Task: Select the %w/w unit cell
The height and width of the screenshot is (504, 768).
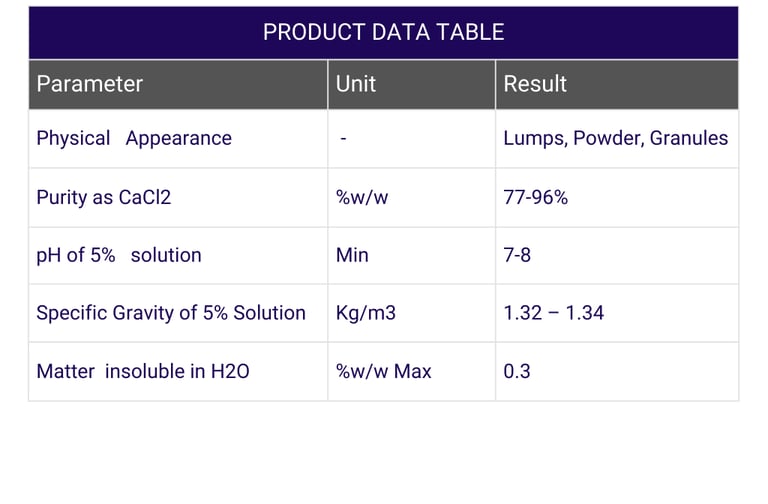Action: pyautogui.click(x=362, y=197)
